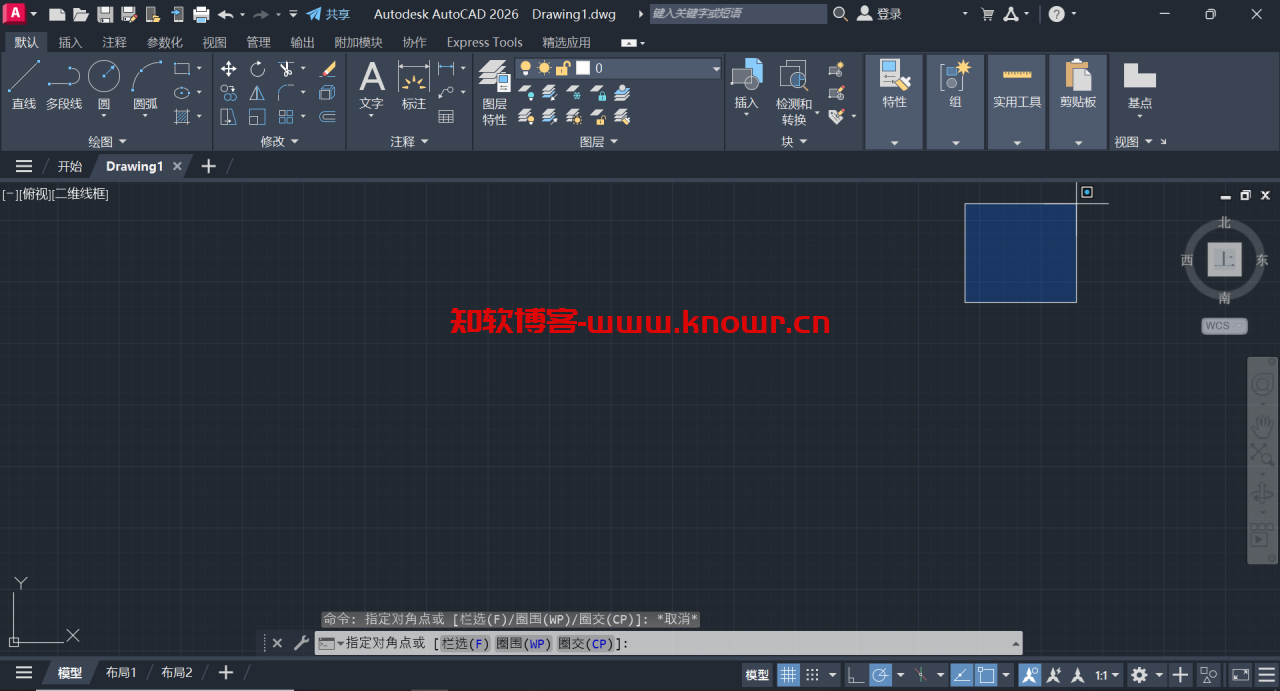Image resolution: width=1280 pixels, height=691 pixels.
Task: Click the Fillet tool icon
Action: coord(286,93)
